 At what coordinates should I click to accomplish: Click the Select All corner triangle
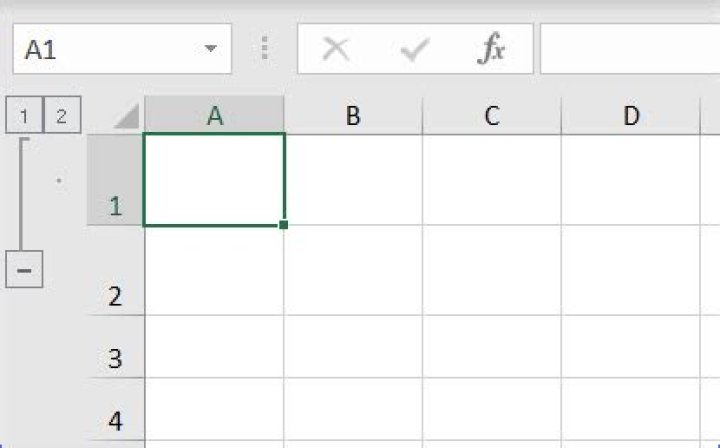125,117
